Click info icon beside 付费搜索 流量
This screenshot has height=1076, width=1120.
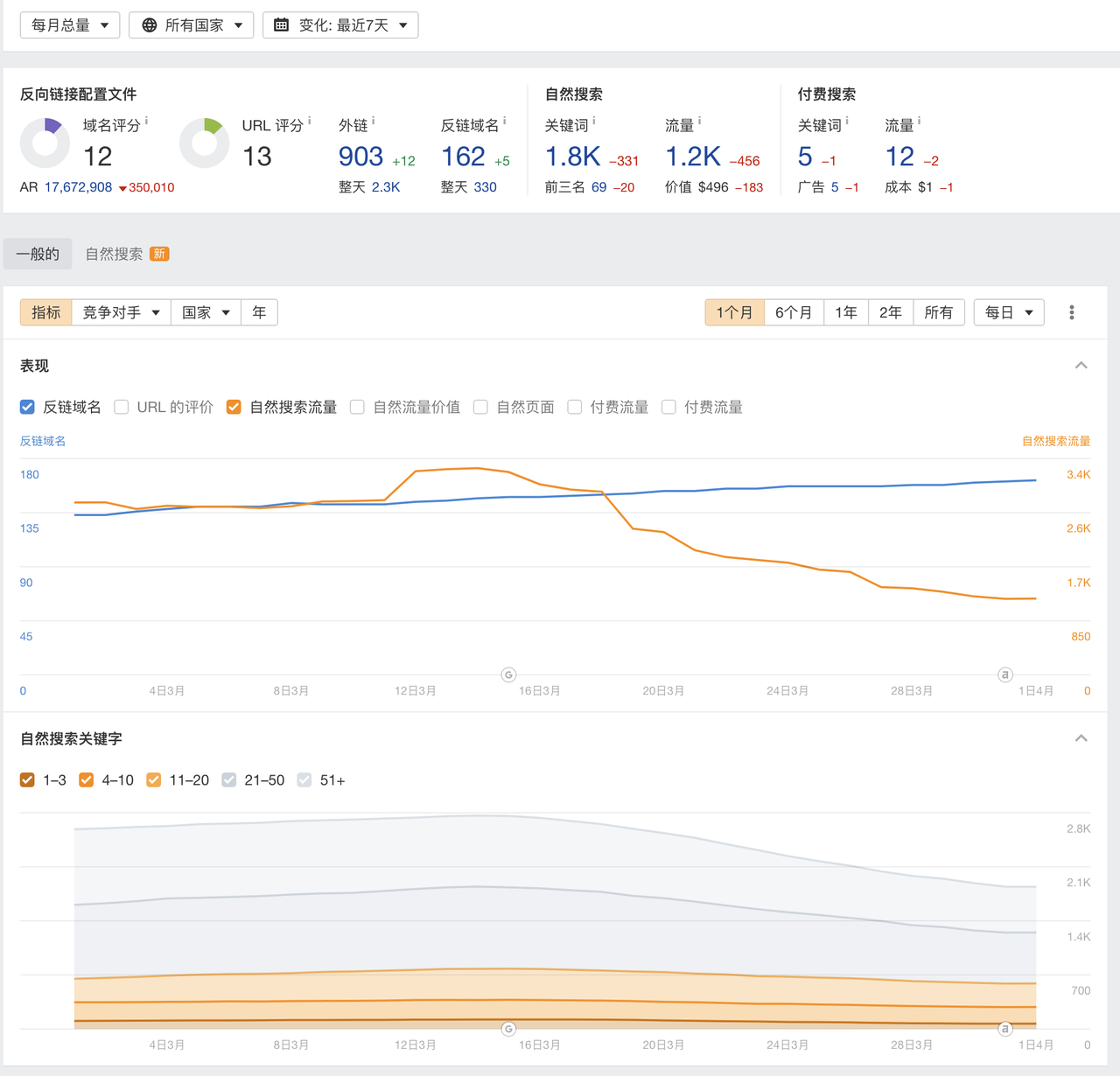pyautogui.click(x=920, y=121)
